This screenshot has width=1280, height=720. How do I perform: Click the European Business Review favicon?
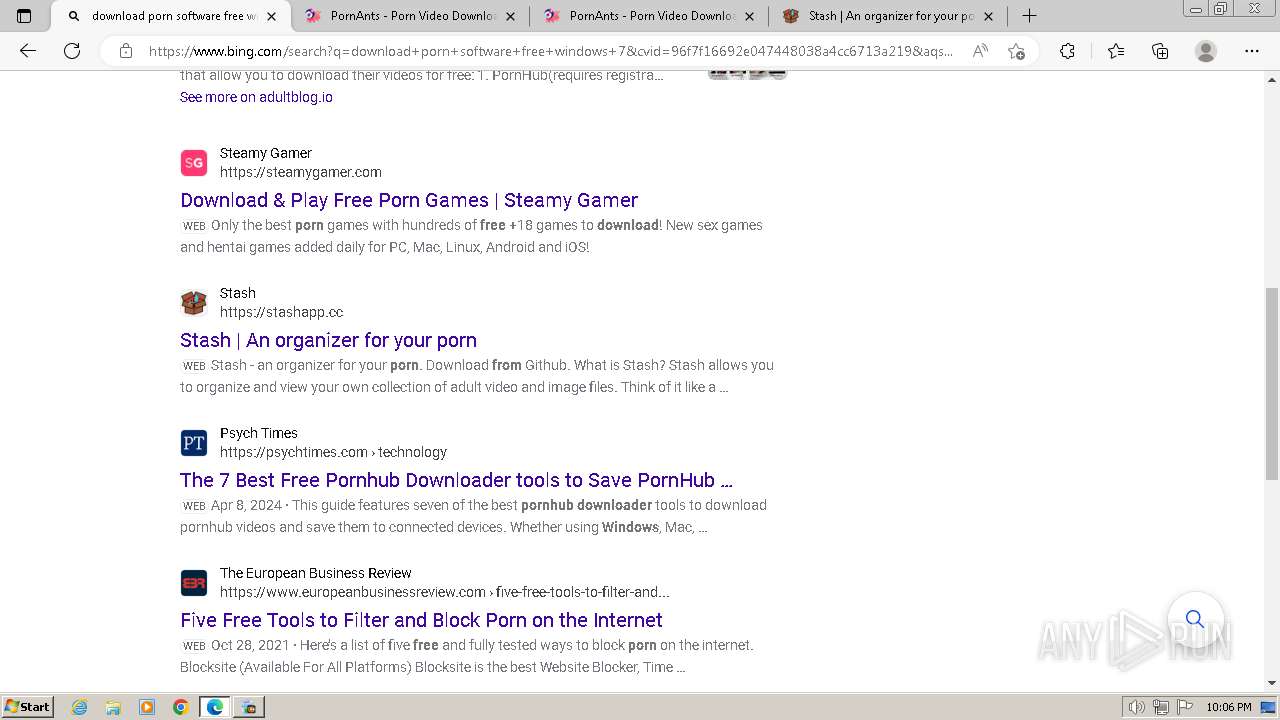coord(194,583)
